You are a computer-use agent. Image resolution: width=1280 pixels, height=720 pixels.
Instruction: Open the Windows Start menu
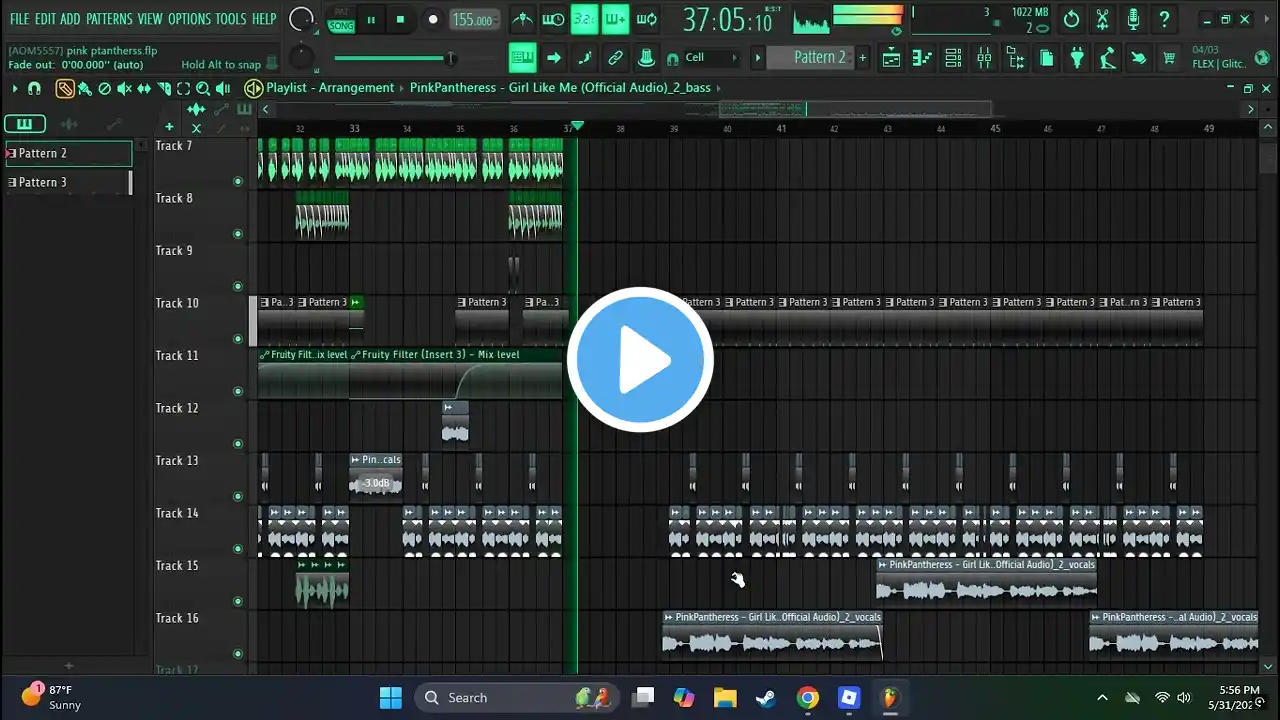(391, 697)
